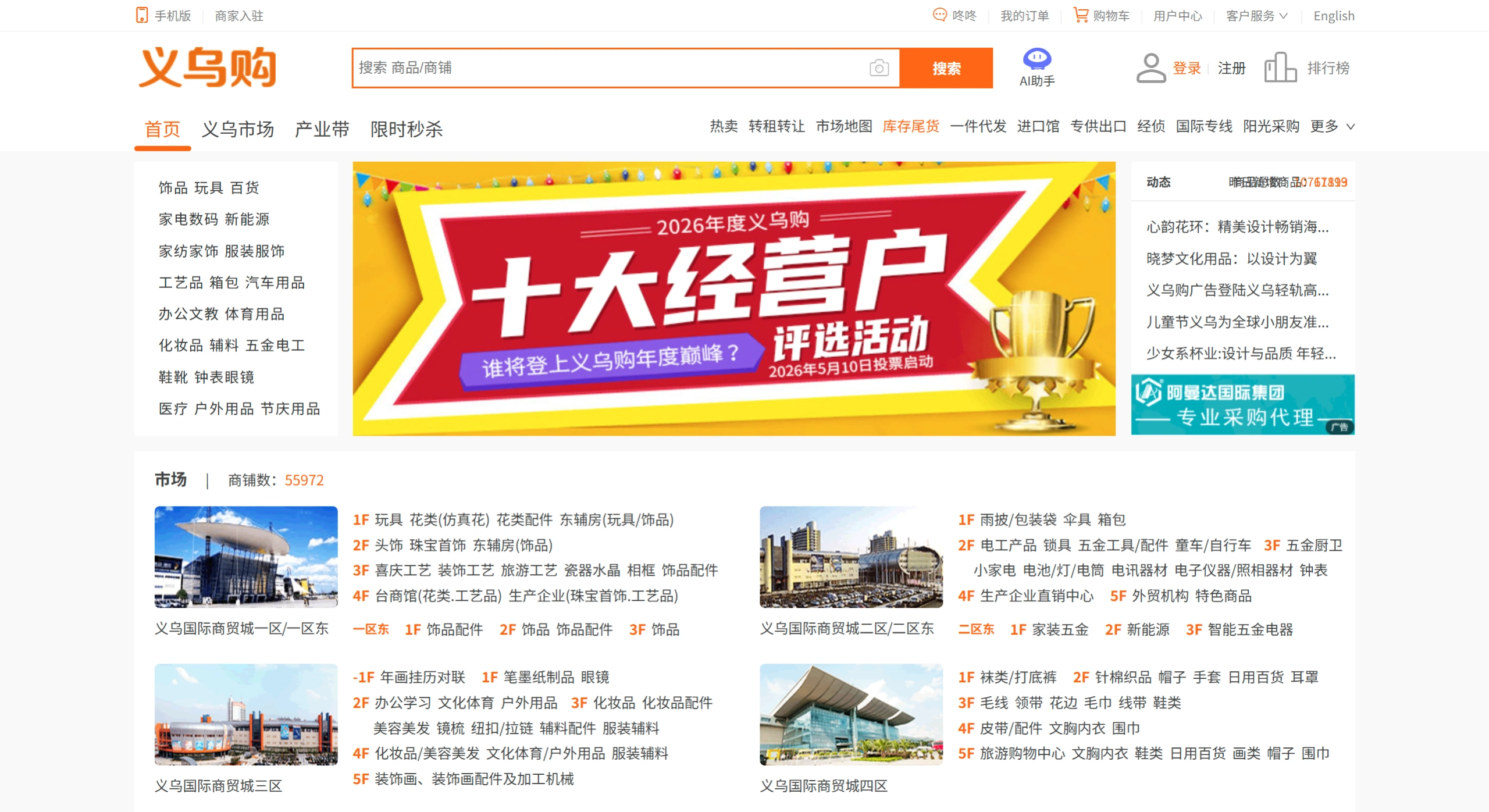Open category 节庆用品 in the sidebar
Screen dimensions: 1489x812
pos(290,409)
